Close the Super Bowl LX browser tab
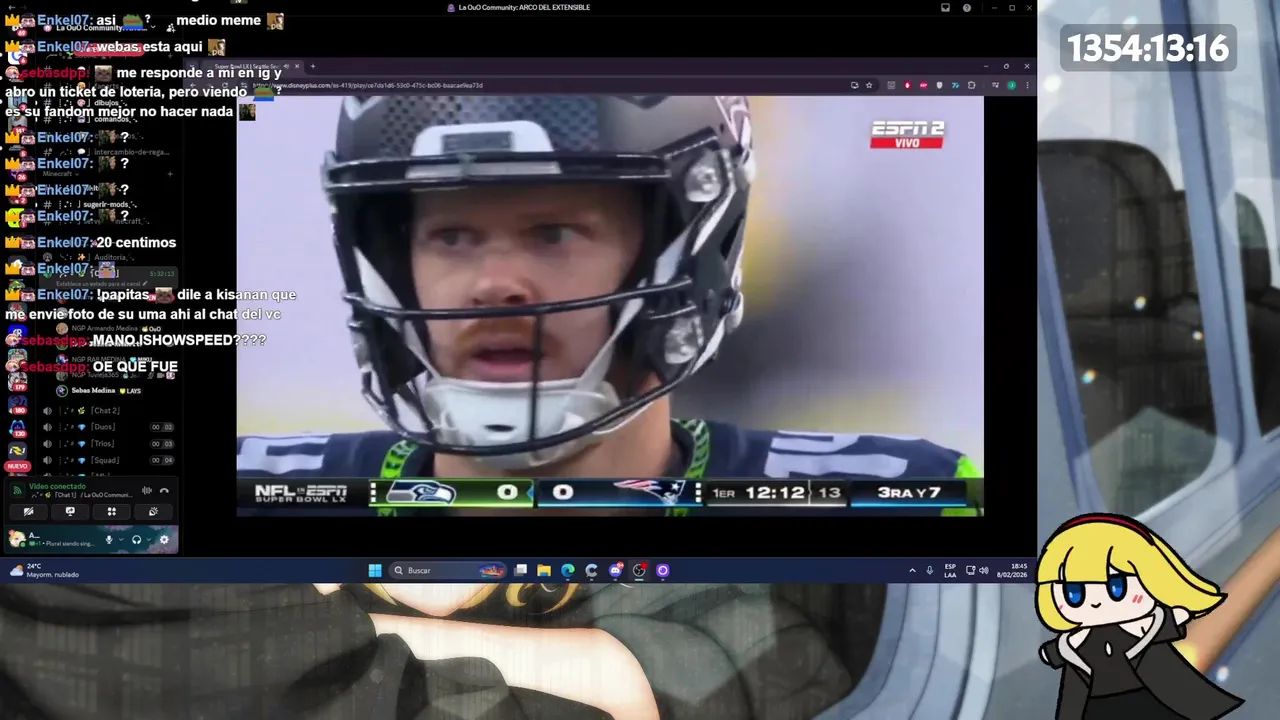 tap(296, 67)
